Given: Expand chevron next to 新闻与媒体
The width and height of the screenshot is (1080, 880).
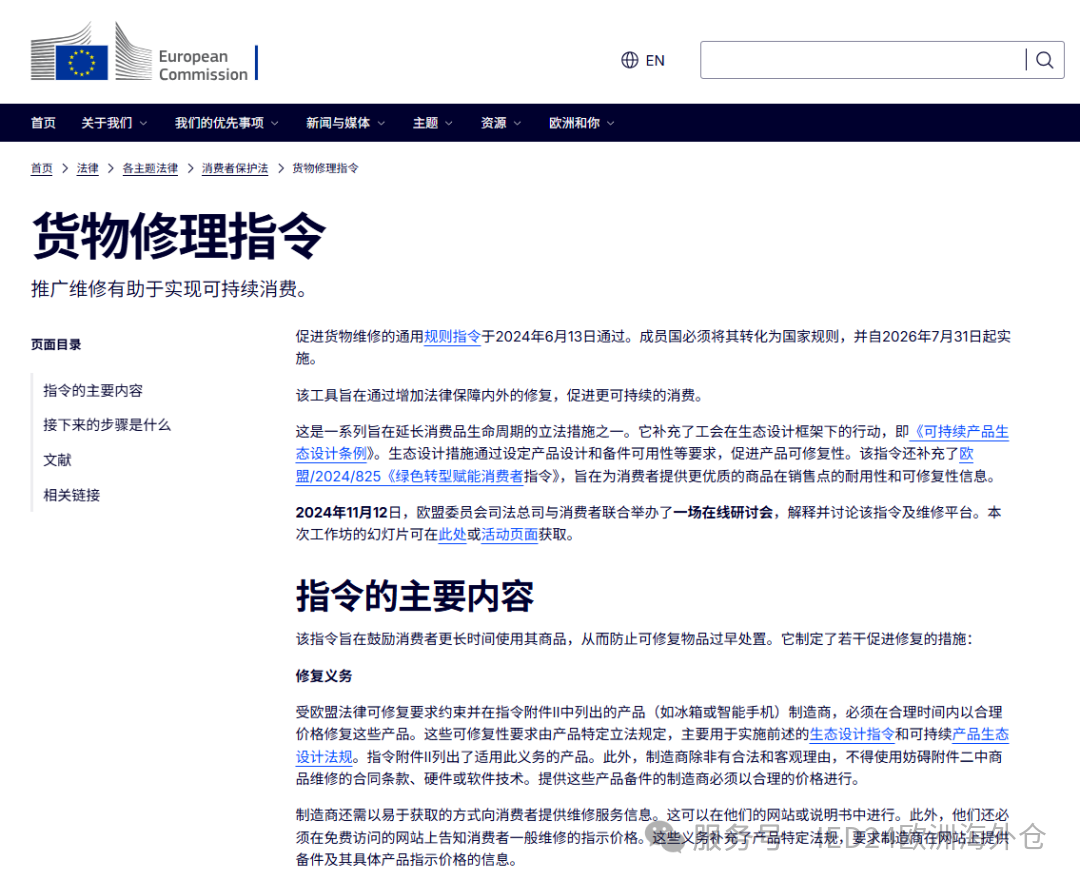Looking at the screenshot, I should point(382,123).
